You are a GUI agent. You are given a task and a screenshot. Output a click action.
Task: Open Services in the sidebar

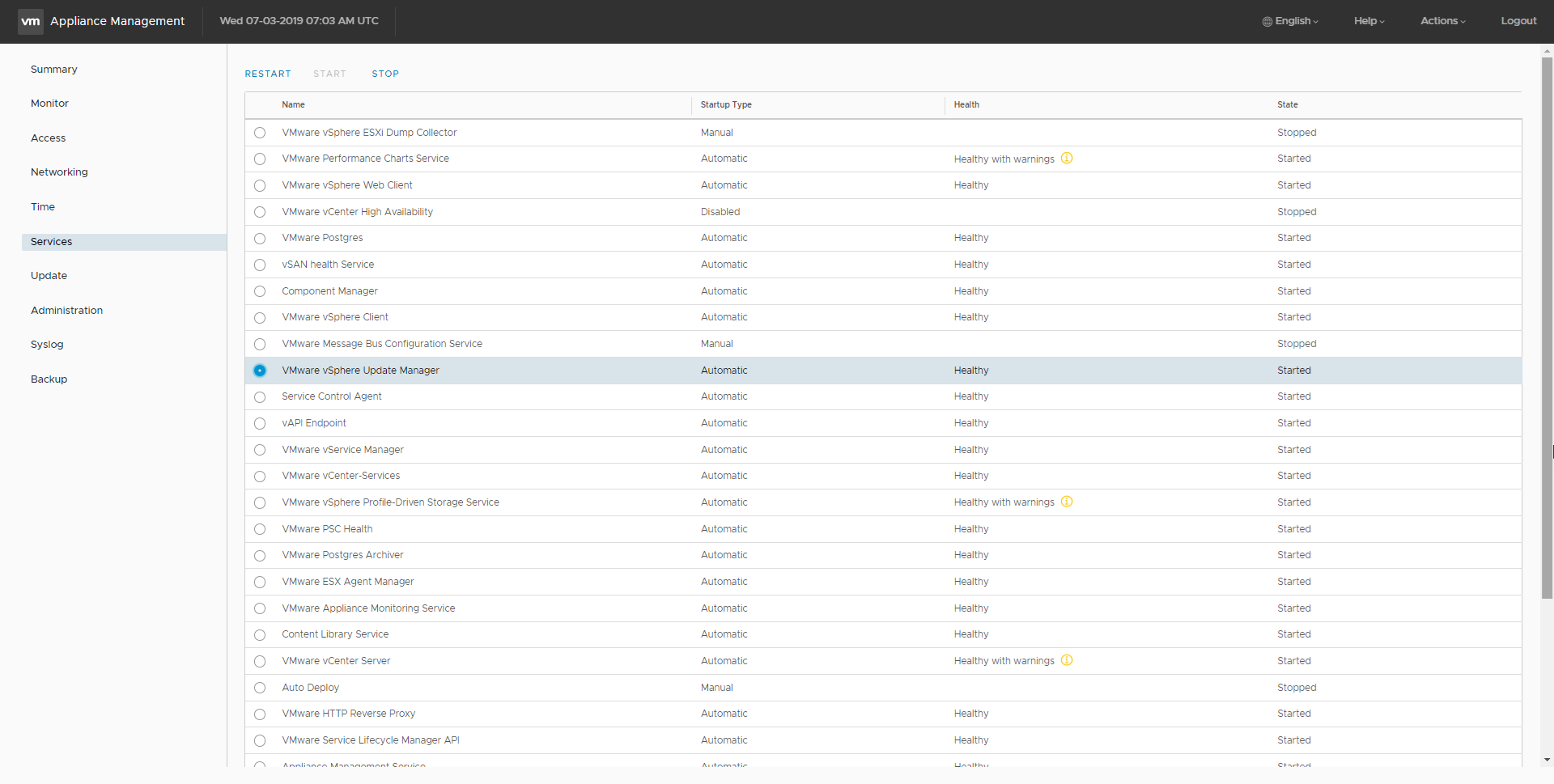(x=124, y=242)
